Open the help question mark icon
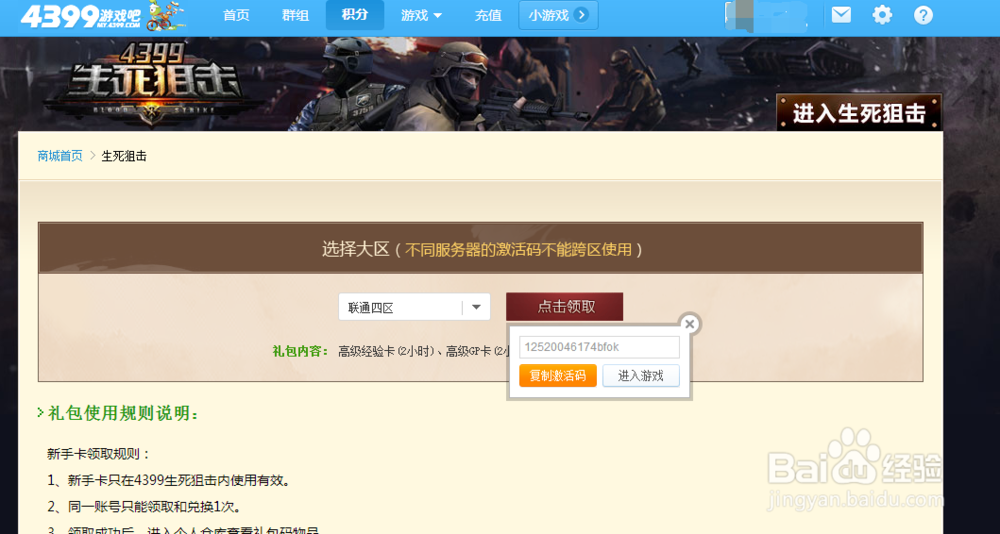Image resolution: width=1000 pixels, height=534 pixels. coord(923,15)
